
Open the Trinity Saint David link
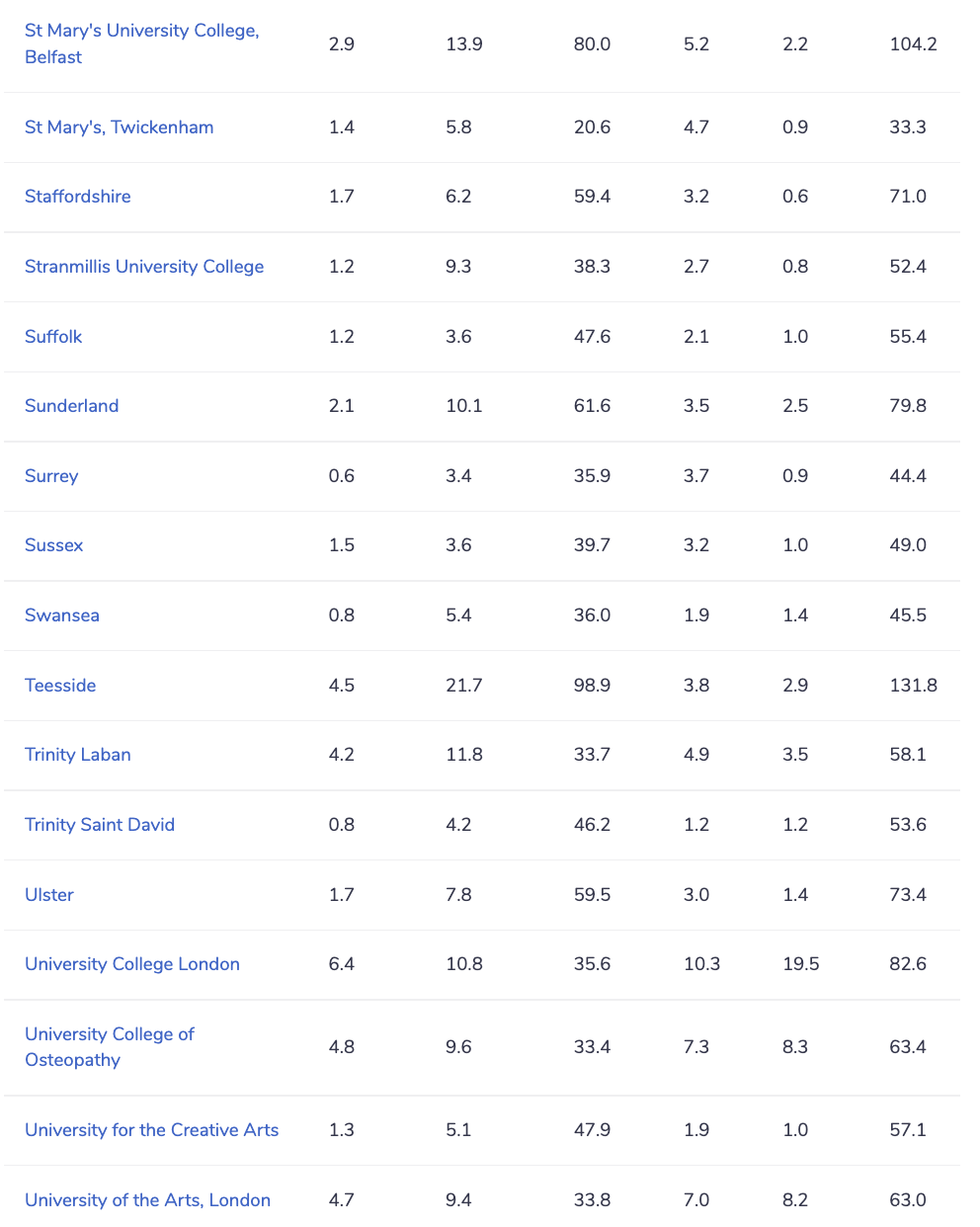(x=100, y=825)
